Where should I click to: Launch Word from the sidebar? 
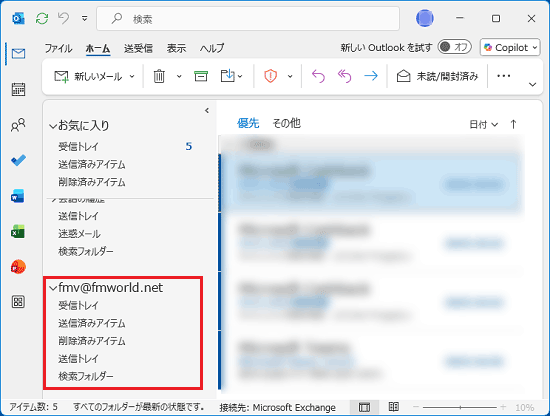coord(18,196)
